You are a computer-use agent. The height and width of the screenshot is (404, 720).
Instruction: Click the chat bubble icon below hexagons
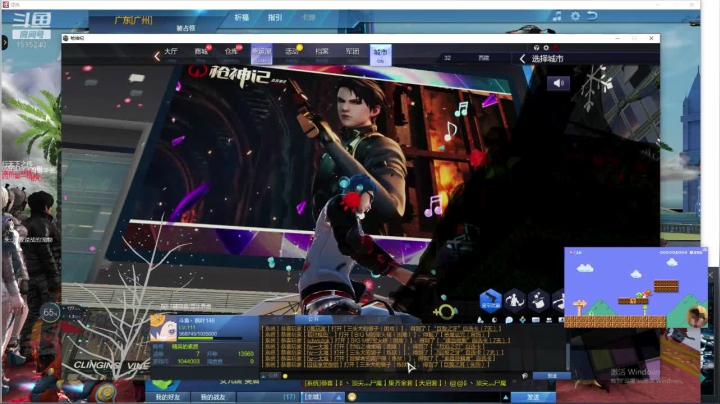click(509, 320)
